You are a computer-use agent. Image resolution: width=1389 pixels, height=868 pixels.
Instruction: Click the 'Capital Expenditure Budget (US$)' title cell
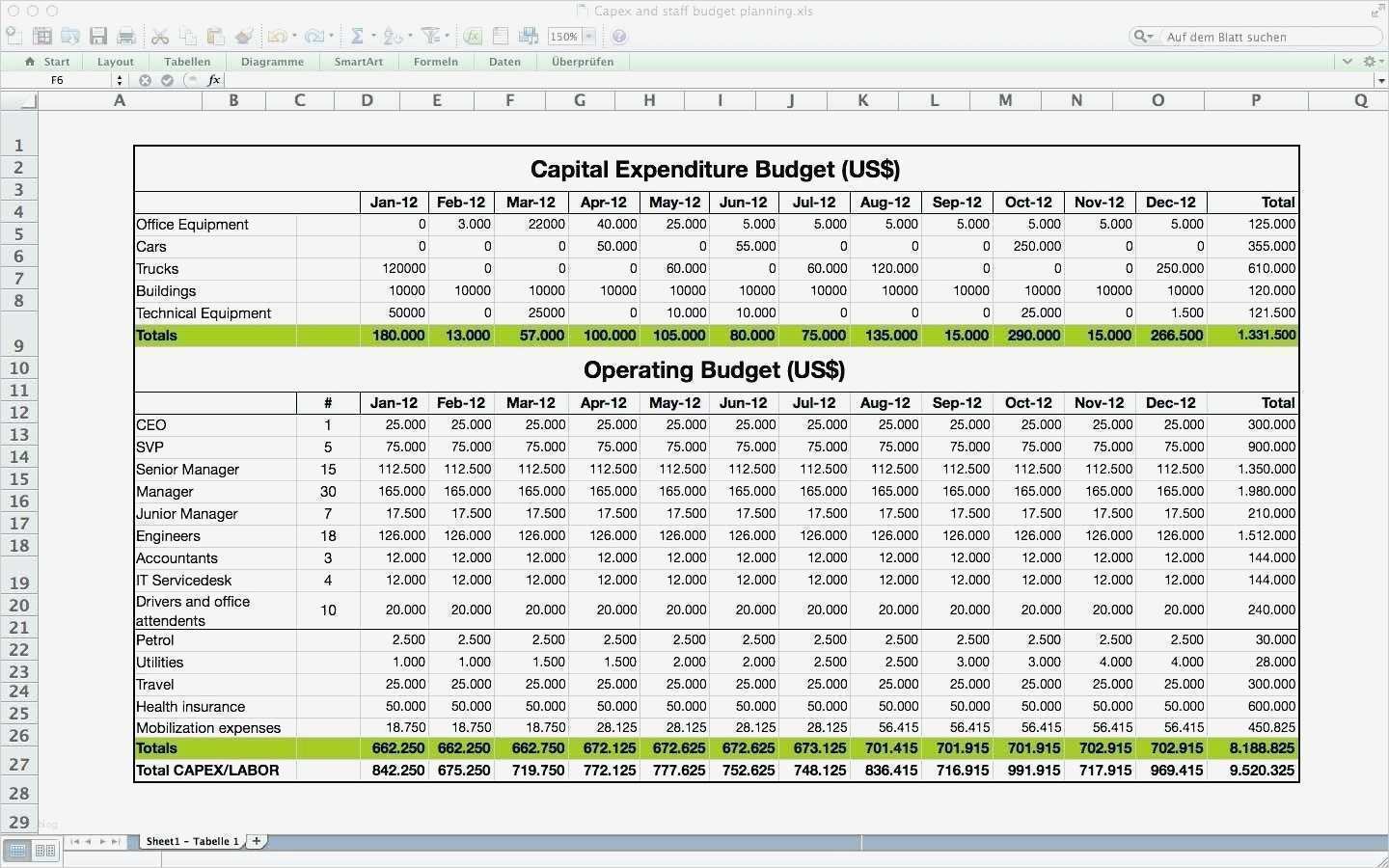[716, 169]
